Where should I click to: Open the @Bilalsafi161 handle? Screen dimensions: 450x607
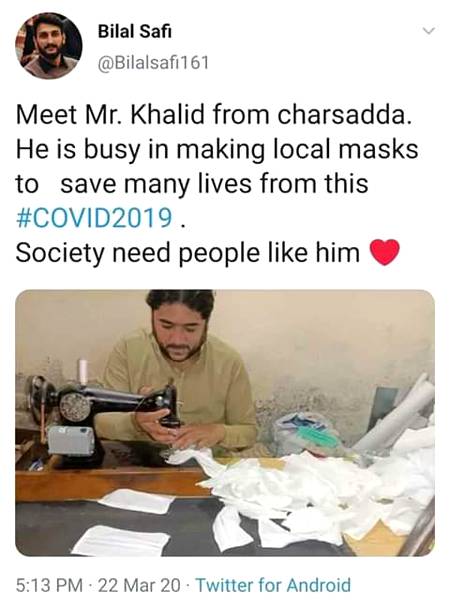click(153, 63)
